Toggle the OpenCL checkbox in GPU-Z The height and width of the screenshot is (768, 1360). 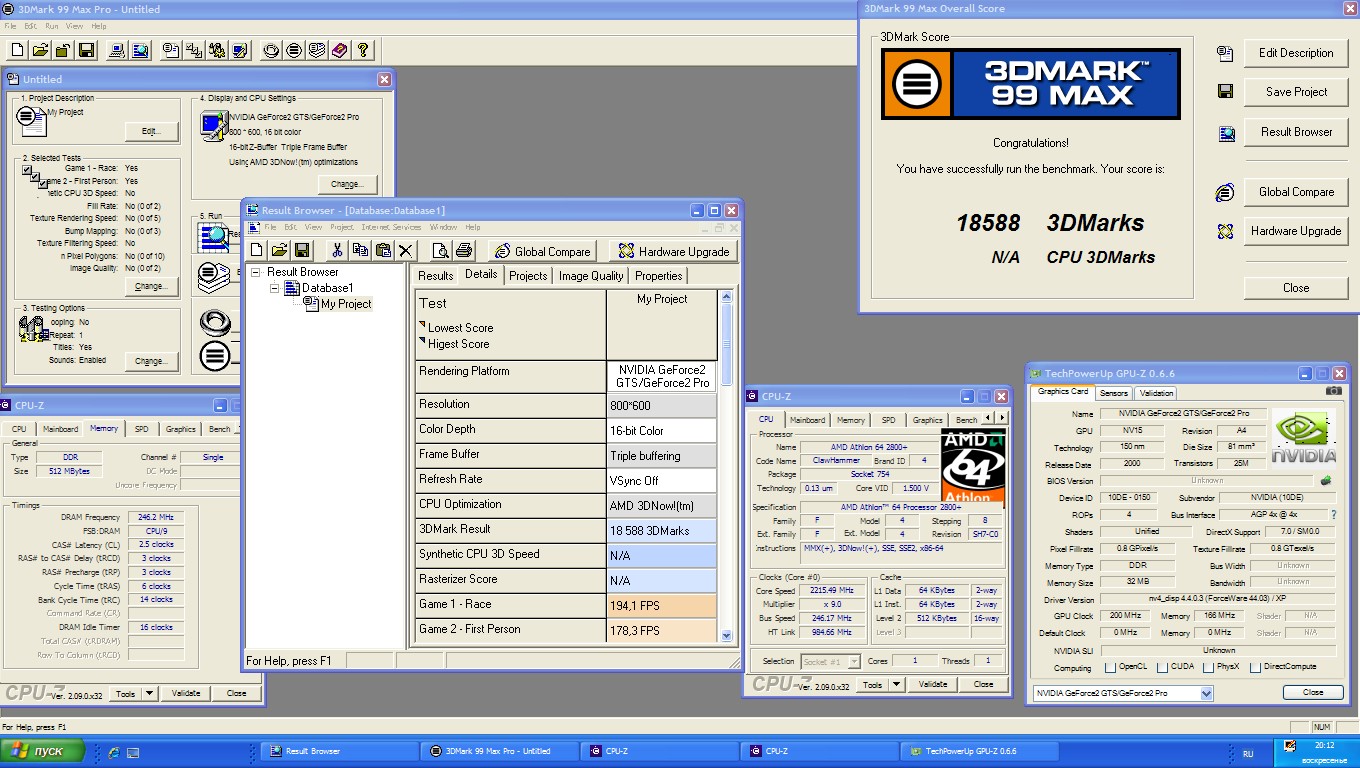point(1110,667)
